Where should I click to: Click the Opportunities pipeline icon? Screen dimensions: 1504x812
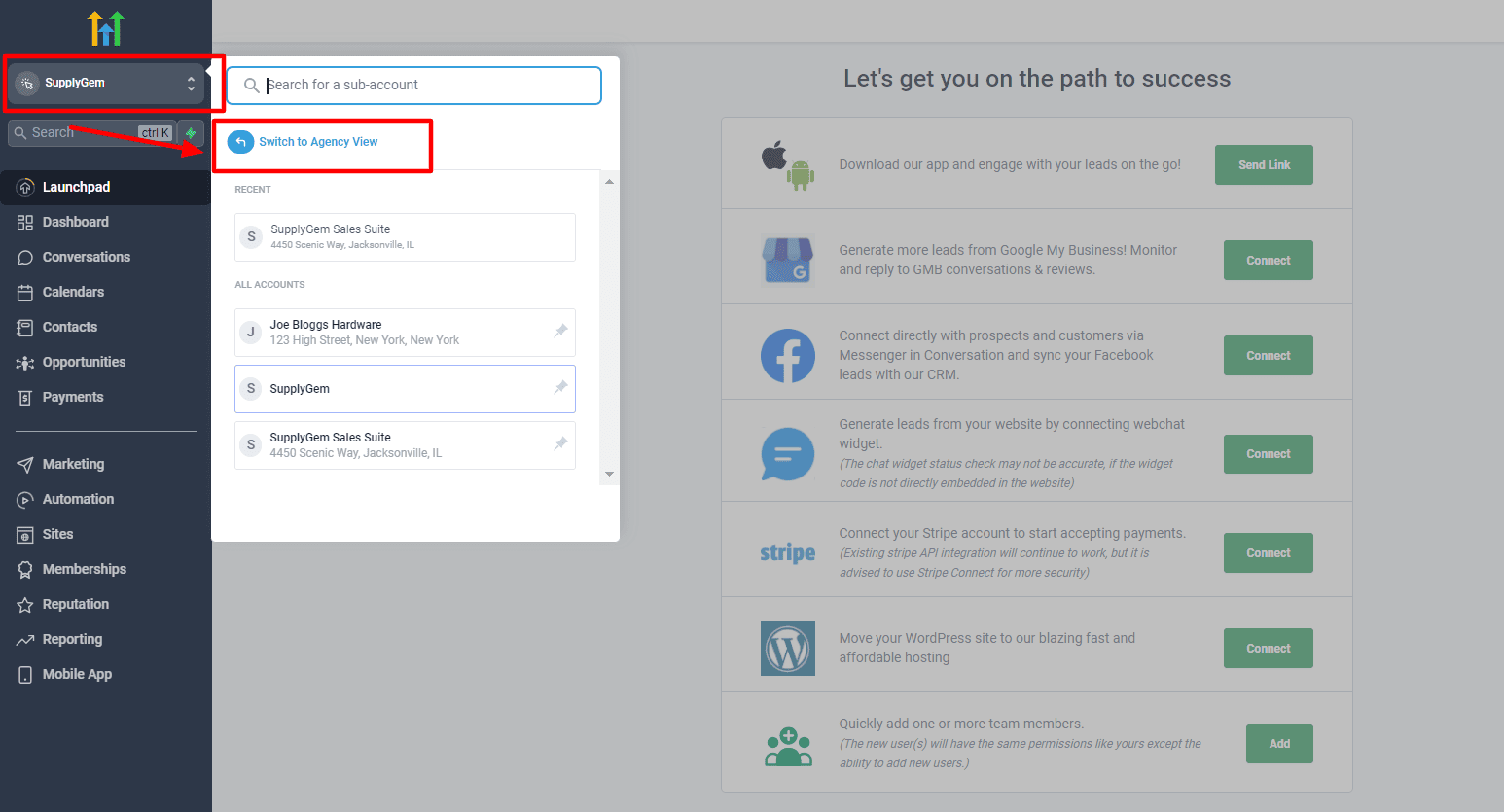[25, 363]
